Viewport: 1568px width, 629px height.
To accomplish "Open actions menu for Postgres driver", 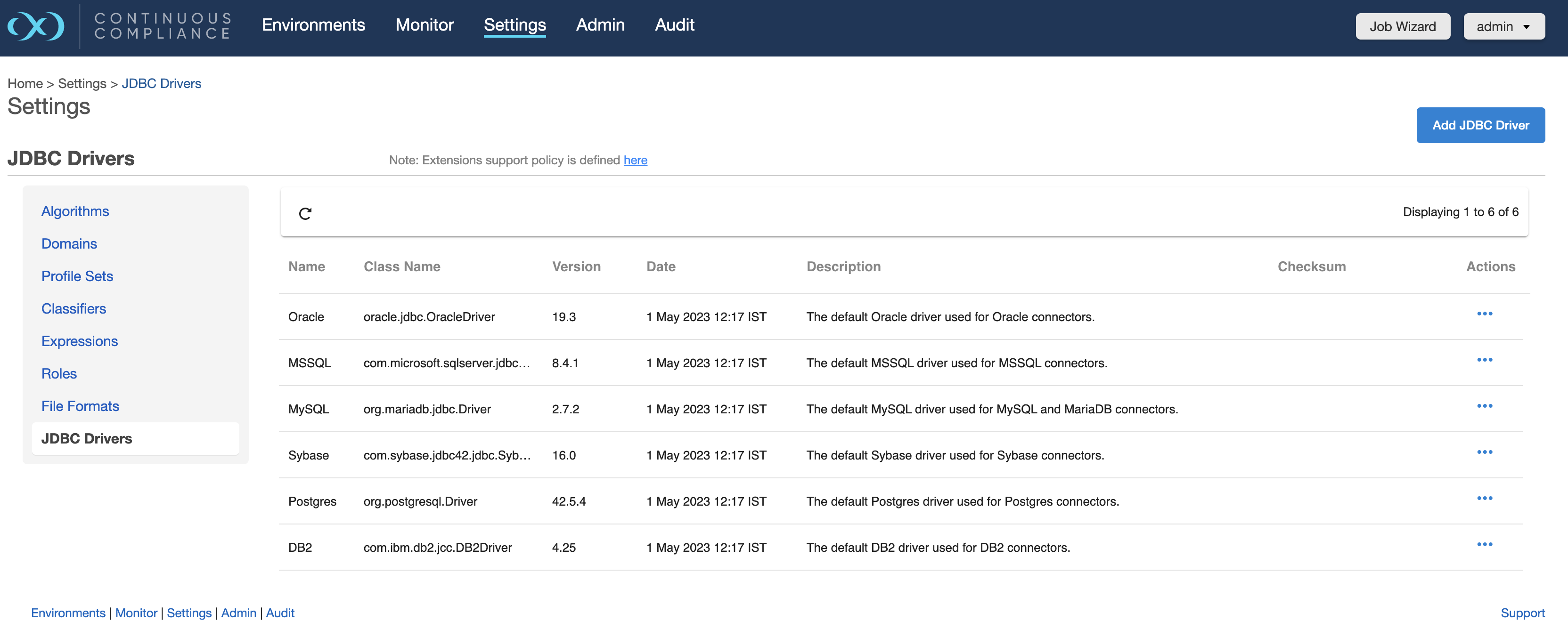I will (1484, 499).
